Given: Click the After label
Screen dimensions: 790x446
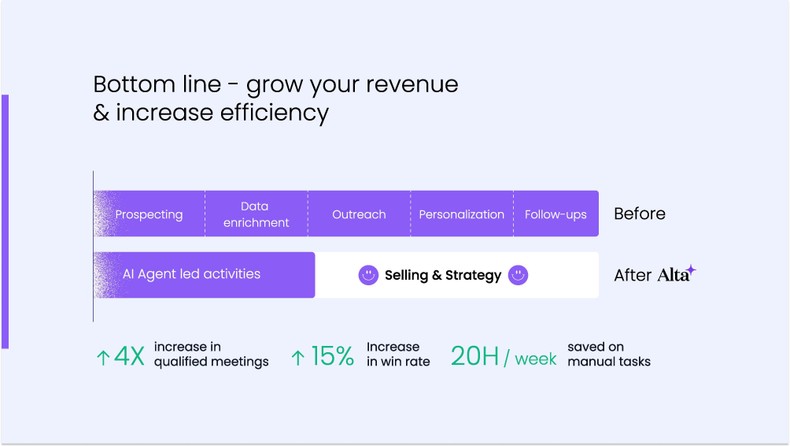Looking at the screenshot, I should click(632, 275).
